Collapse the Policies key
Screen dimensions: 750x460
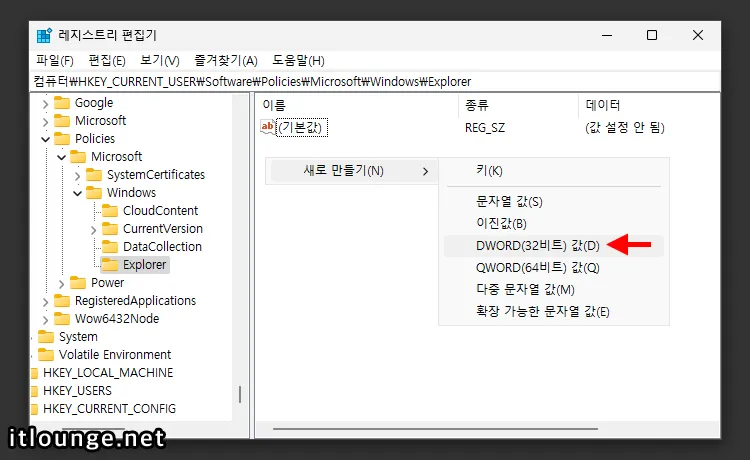(x=45, y=140)
